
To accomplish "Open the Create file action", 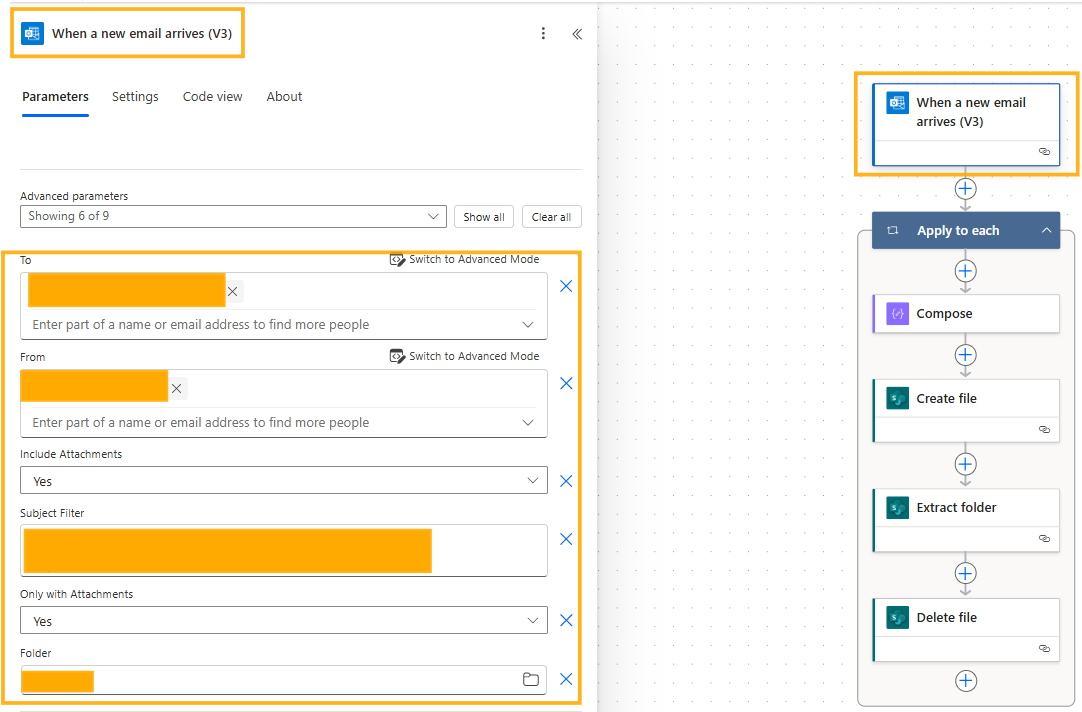I will [x=966, y=411].
